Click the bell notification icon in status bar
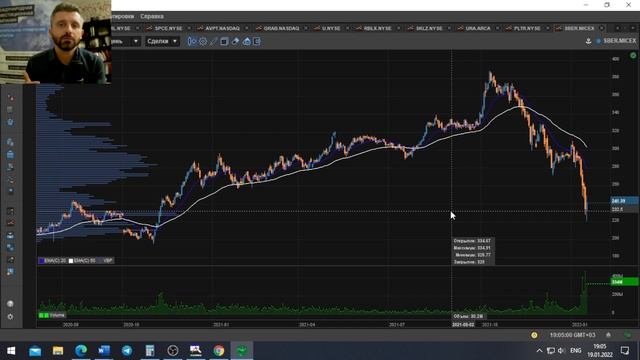This screenshot has height=360, width=640. [x=608, y=335]
